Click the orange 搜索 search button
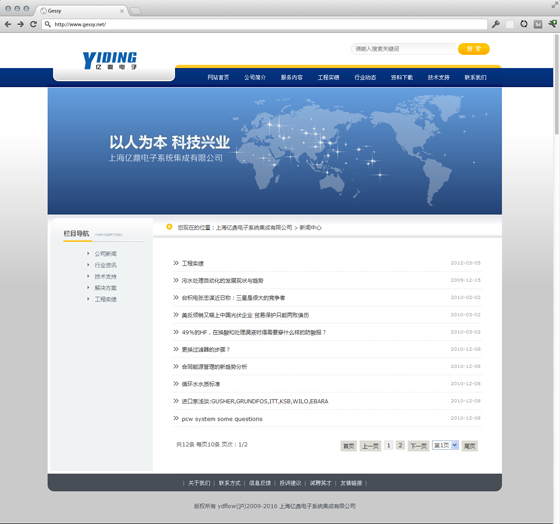This screenshot has width=560, height=524. point(474,49)
